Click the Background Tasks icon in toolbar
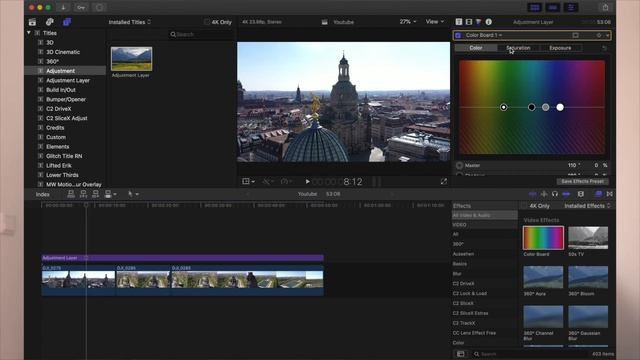Image resolution: width=640 pixels, height=360 pixels. pyautogui.click(x=99, y=7)
